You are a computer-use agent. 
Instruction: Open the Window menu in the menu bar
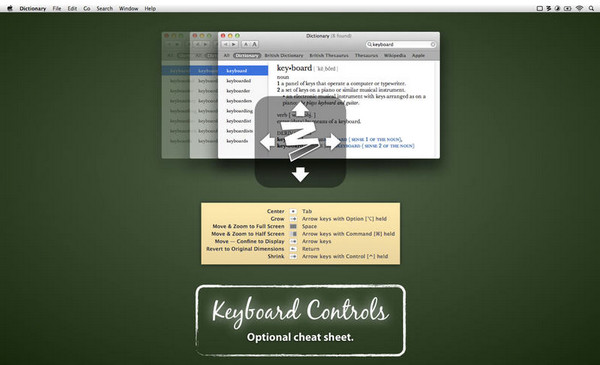[x=129, y=8]
